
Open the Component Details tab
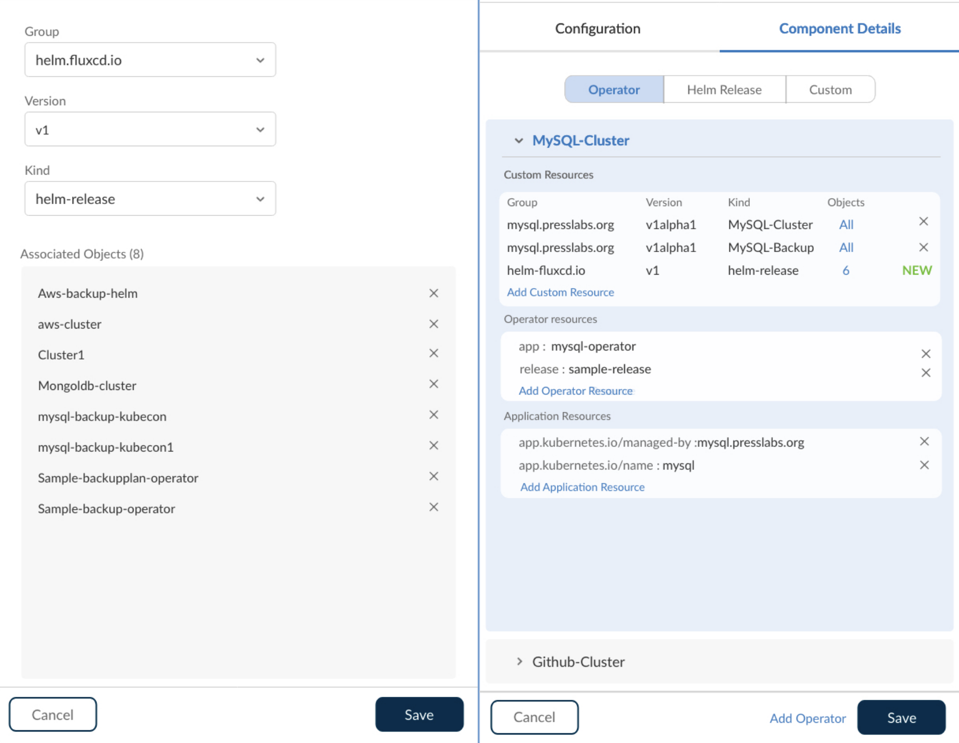(x=839, y=28)
